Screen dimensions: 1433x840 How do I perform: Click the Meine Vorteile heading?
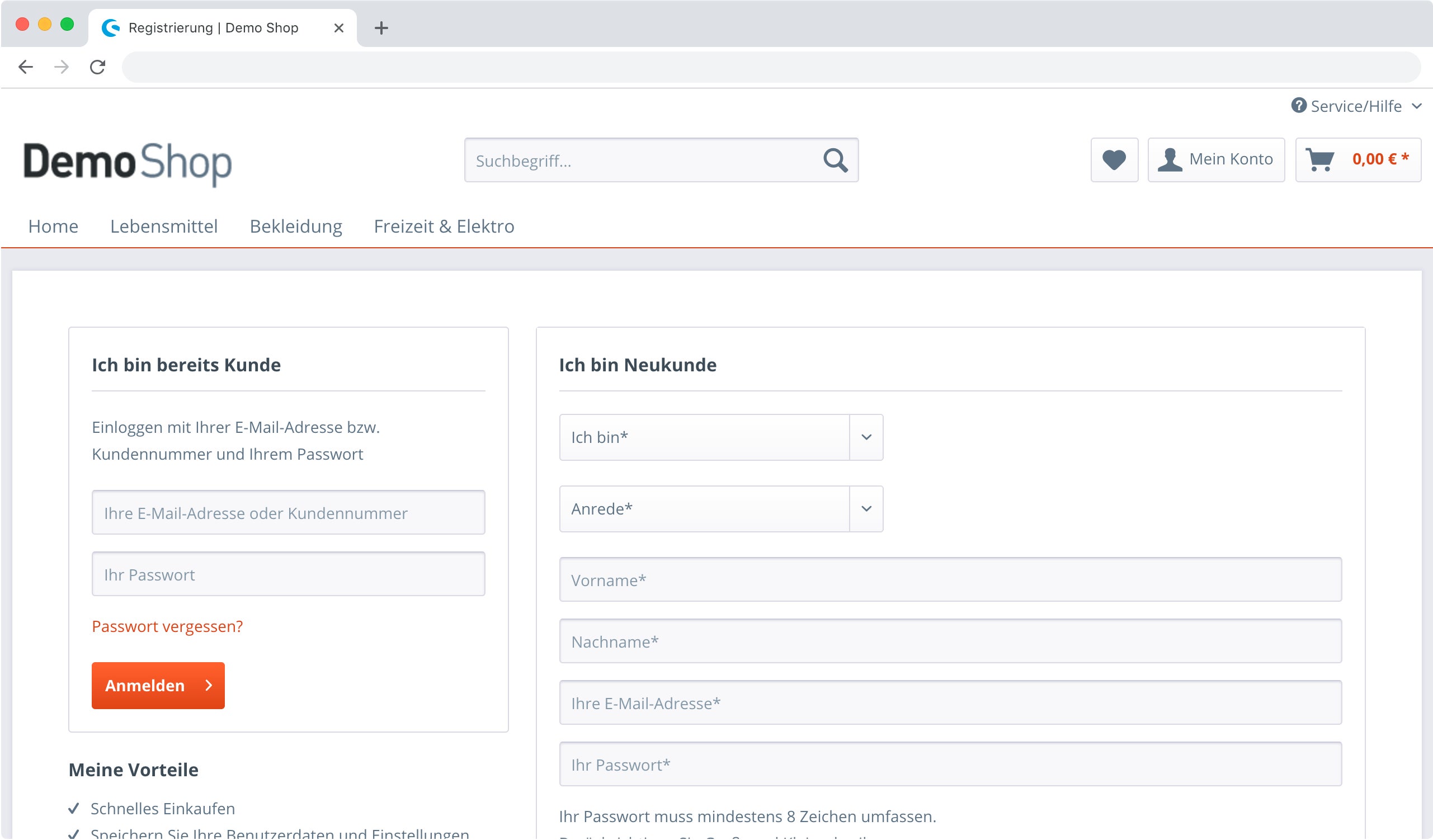pos(134,770)
